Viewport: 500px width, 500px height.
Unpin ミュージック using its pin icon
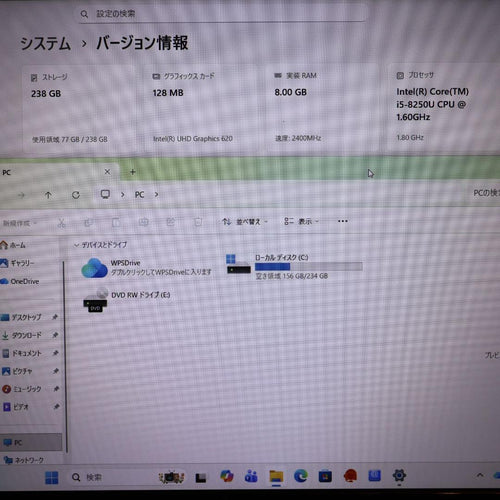pyautogui.click(x=56, y=388)
